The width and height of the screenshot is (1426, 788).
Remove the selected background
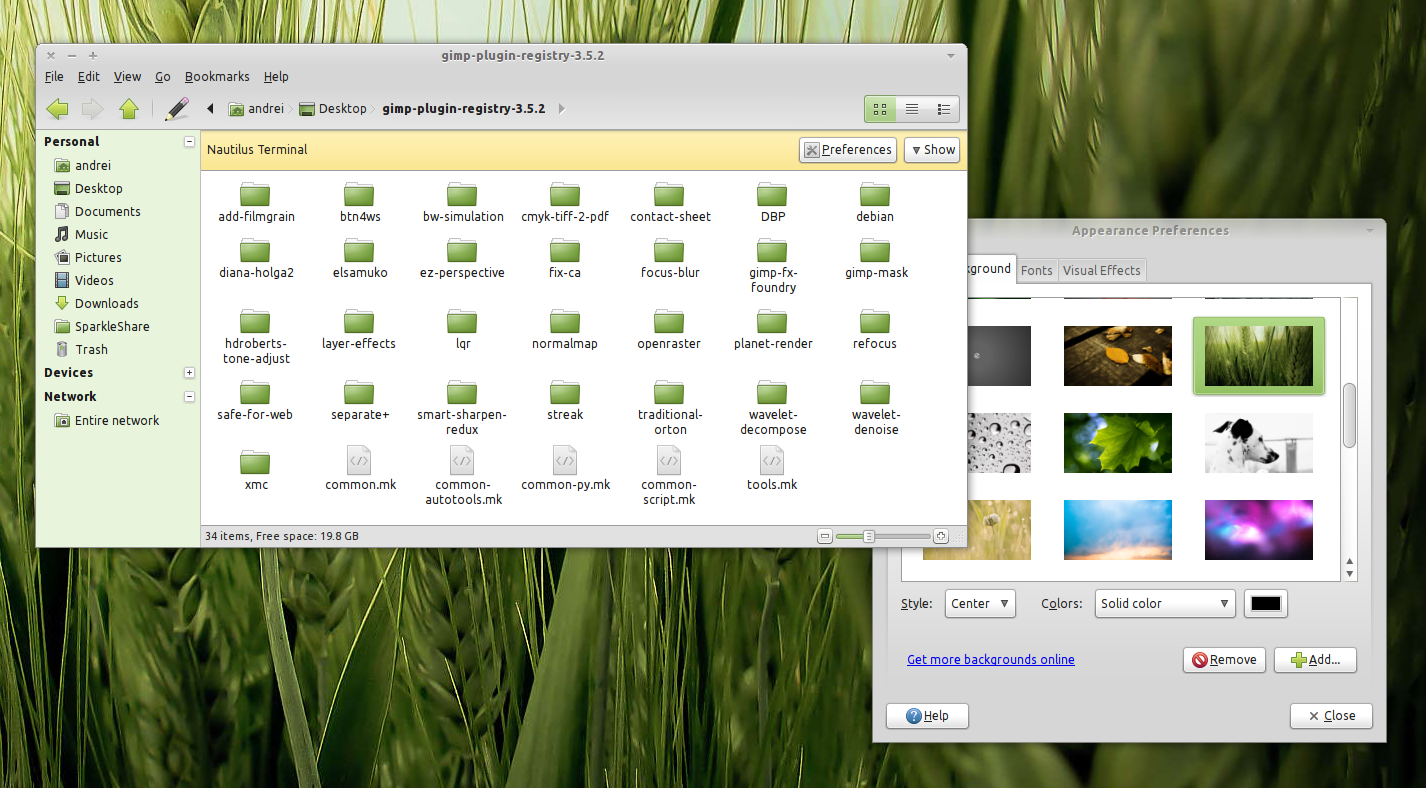pyautogui.click(x=1224, y=660)
